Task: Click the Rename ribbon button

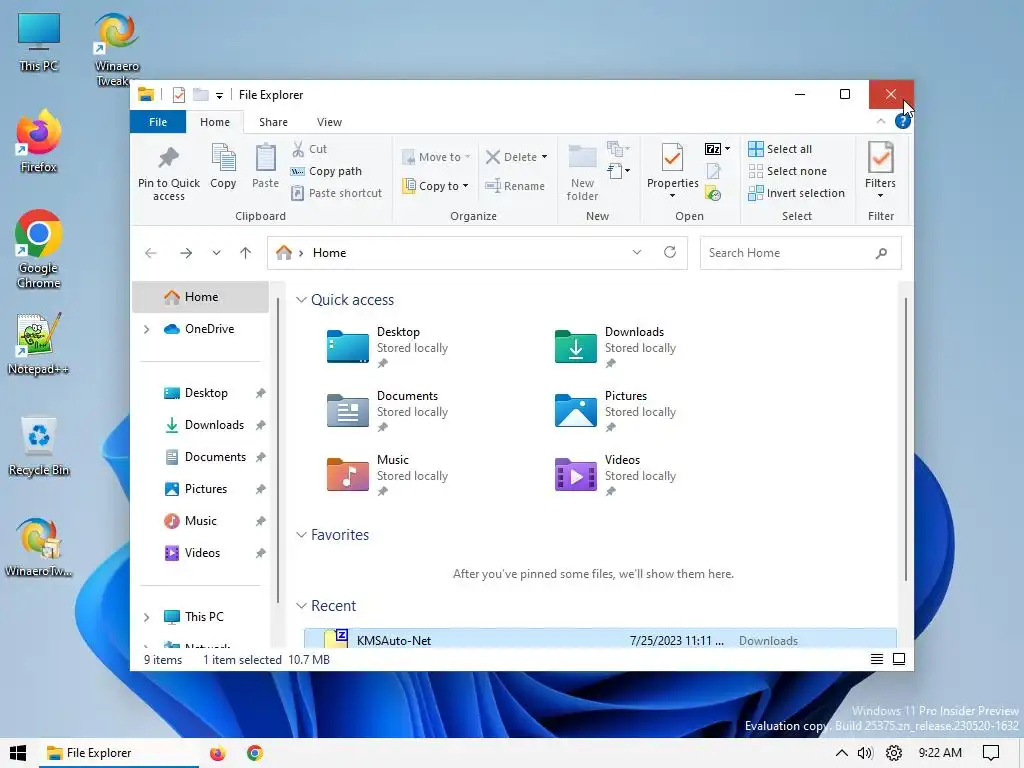Action: [x=515, y=186]
